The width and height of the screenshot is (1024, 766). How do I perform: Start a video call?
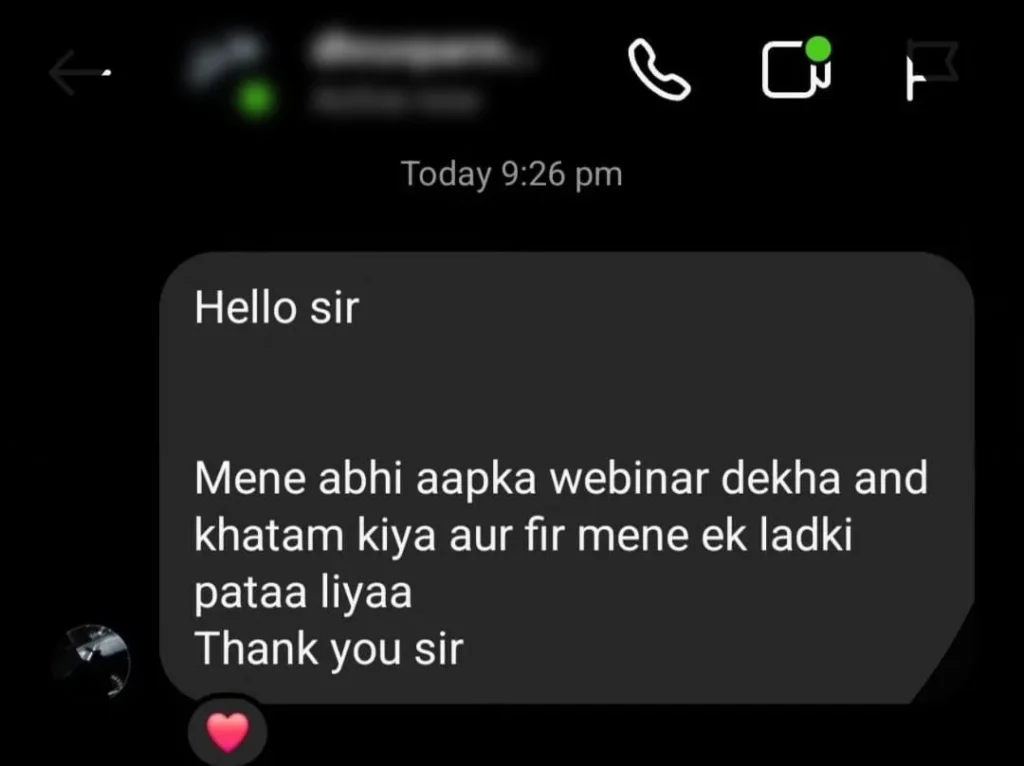tap(797, 69)
